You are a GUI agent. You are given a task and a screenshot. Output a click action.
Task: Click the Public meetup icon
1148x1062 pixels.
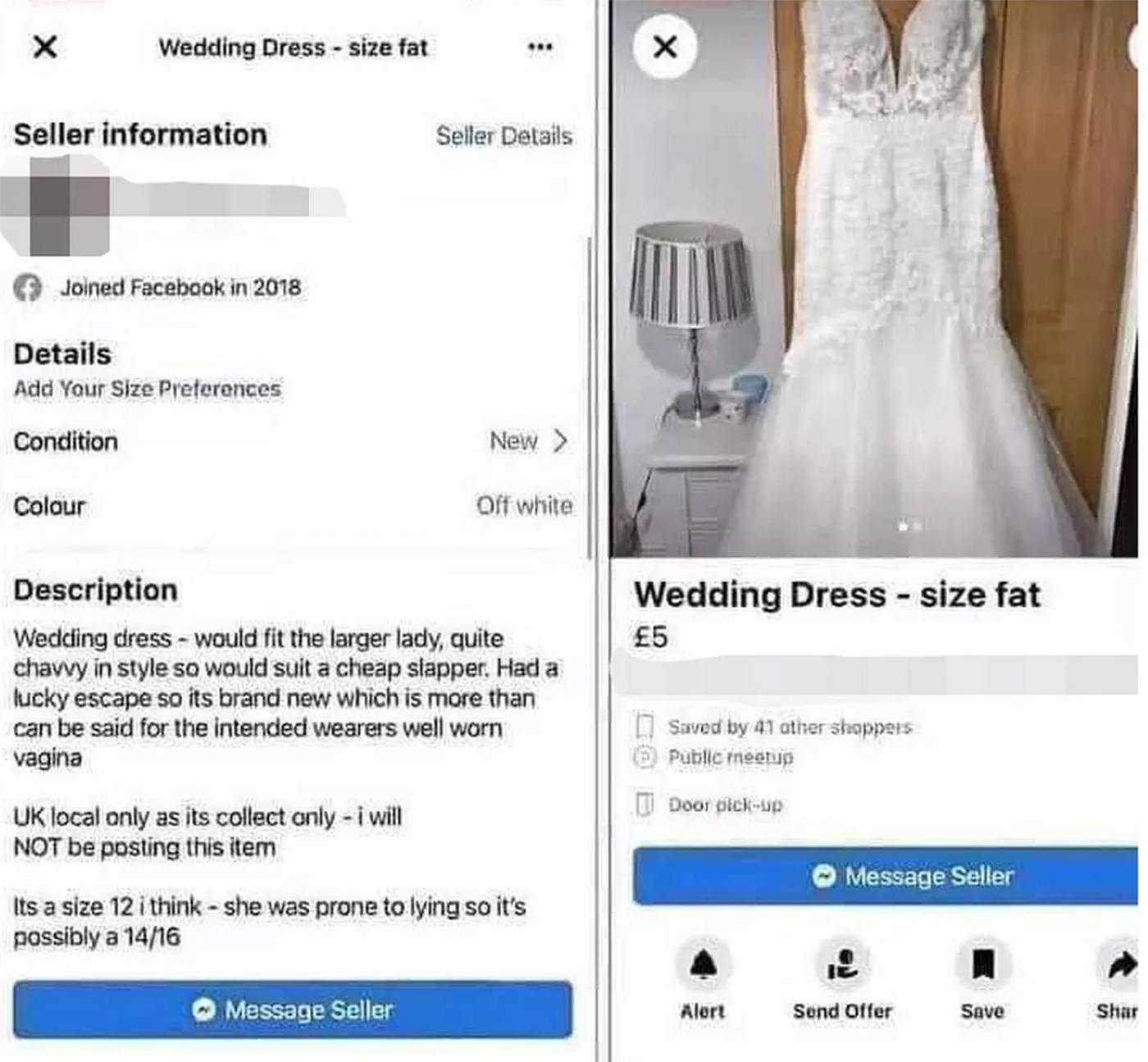pyautogui.click(x=645, y=756)
